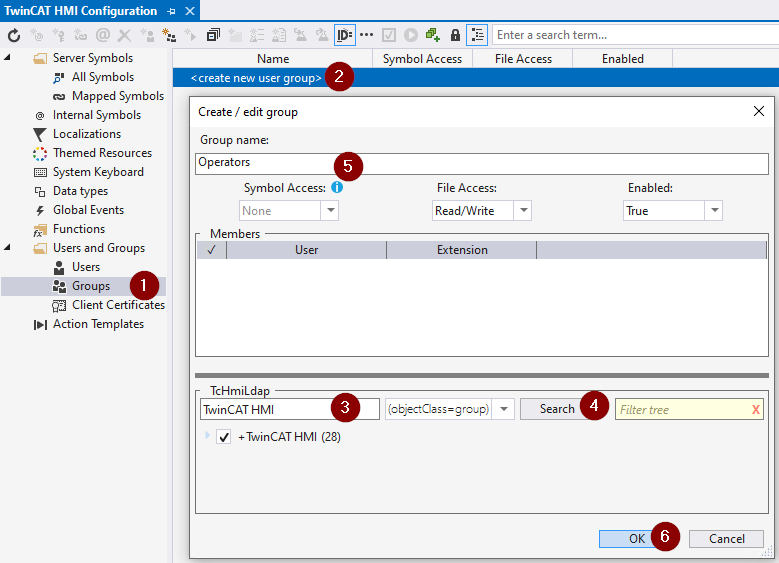Click the User column header in Members
The height and width of the screenshot is (563, 779).
click(307, 250)
